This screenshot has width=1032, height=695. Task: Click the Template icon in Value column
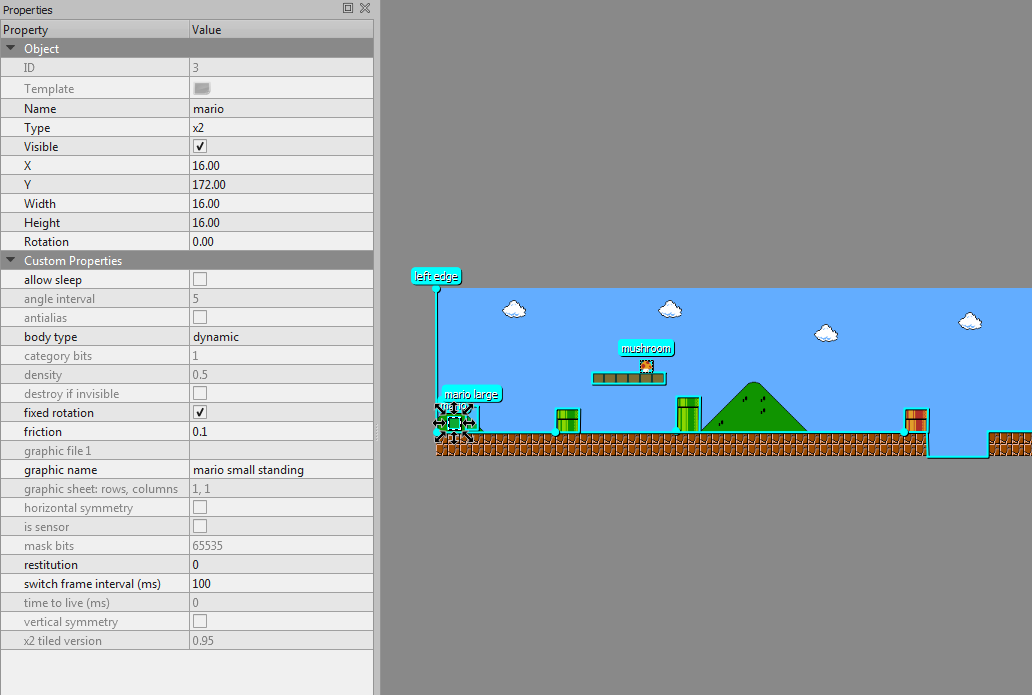click(202, 88)
